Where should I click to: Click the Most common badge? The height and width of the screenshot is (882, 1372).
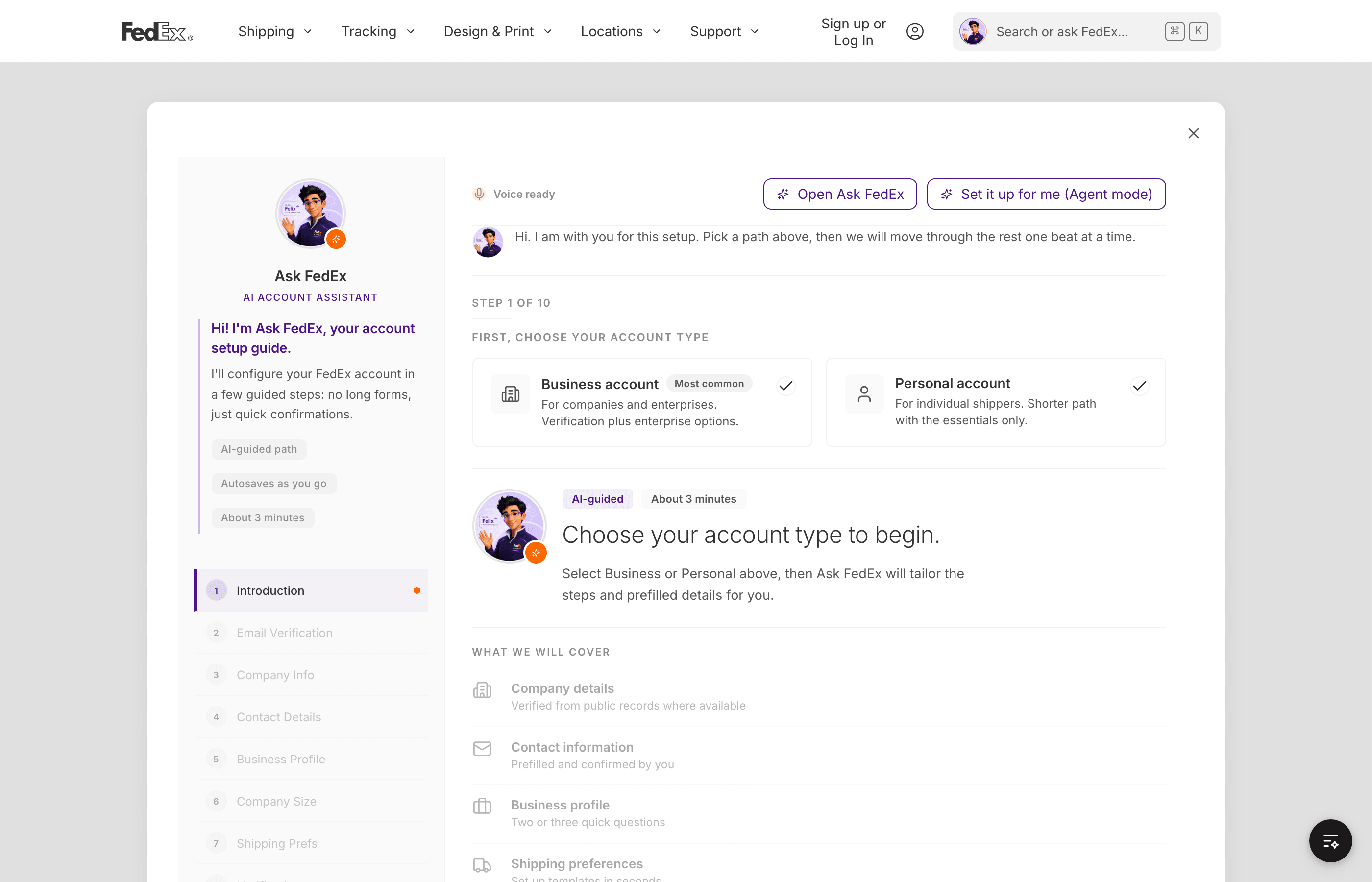click(x=709, y=384)
